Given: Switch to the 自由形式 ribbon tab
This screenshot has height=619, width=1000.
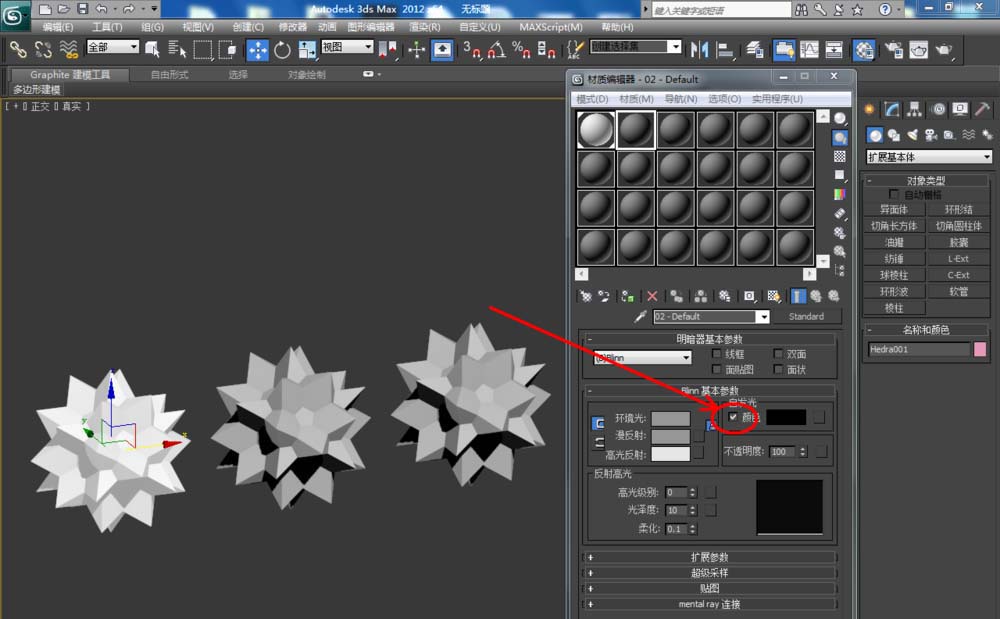Looking at the screenshot, I should coord(169,75).
